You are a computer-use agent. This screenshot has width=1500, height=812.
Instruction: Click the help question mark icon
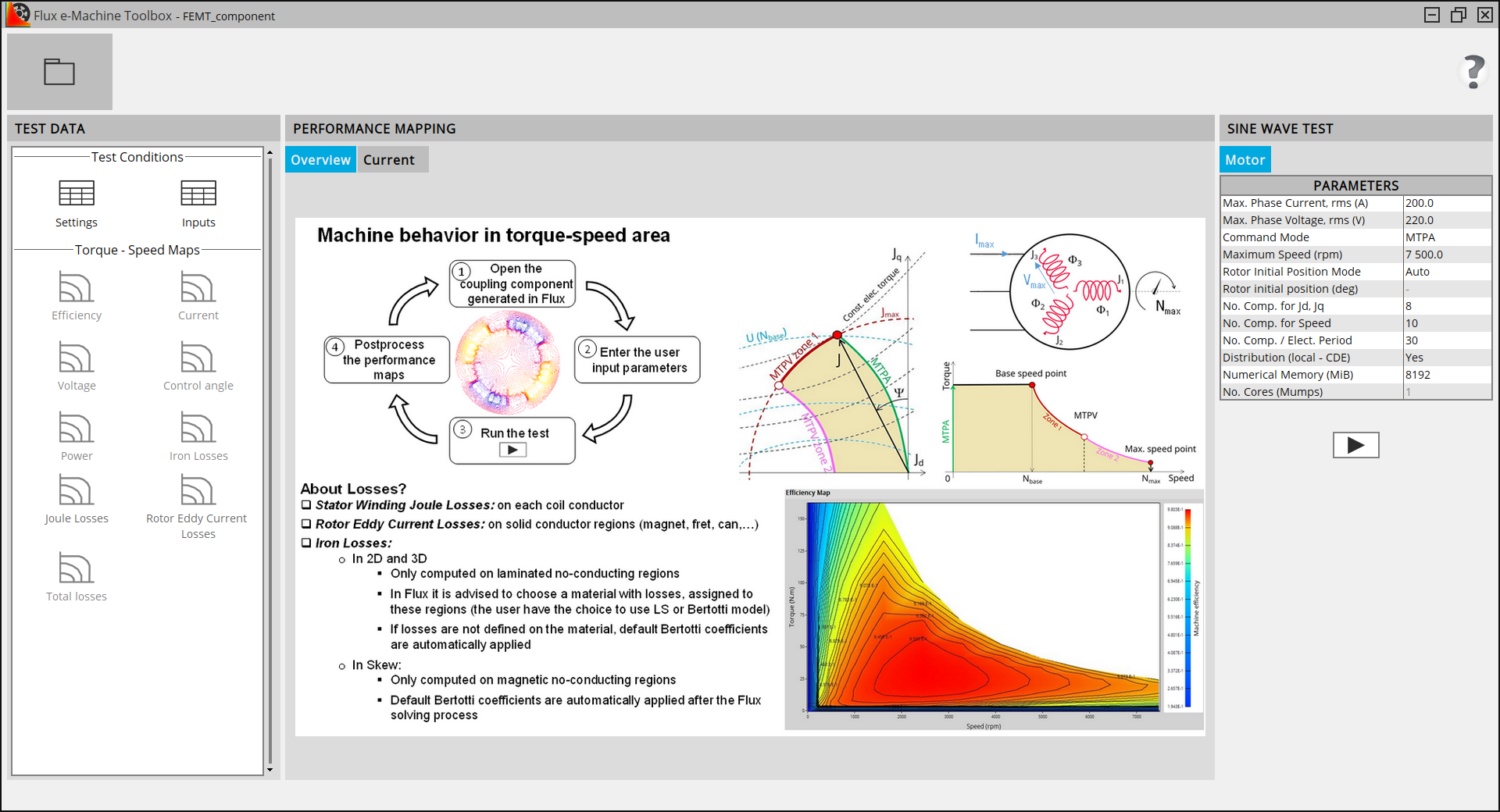[1473, 72]
